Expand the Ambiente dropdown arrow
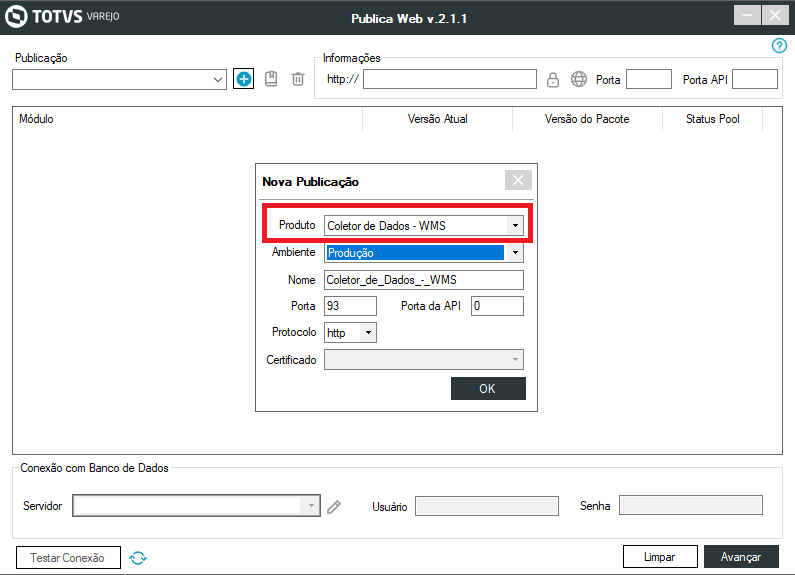 (515, 253)
